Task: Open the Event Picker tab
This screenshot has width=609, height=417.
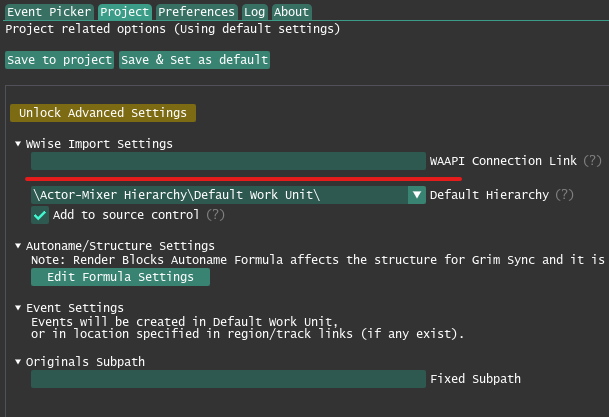Action: tap(49, 12)
